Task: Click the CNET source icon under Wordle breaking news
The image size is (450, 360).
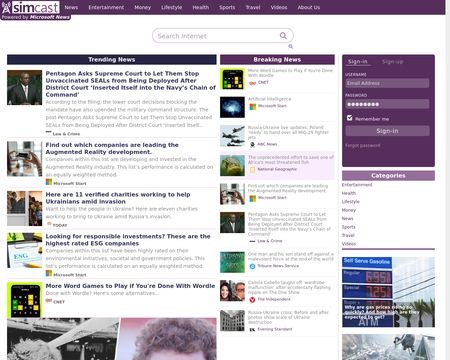Action: coord(253,83)
